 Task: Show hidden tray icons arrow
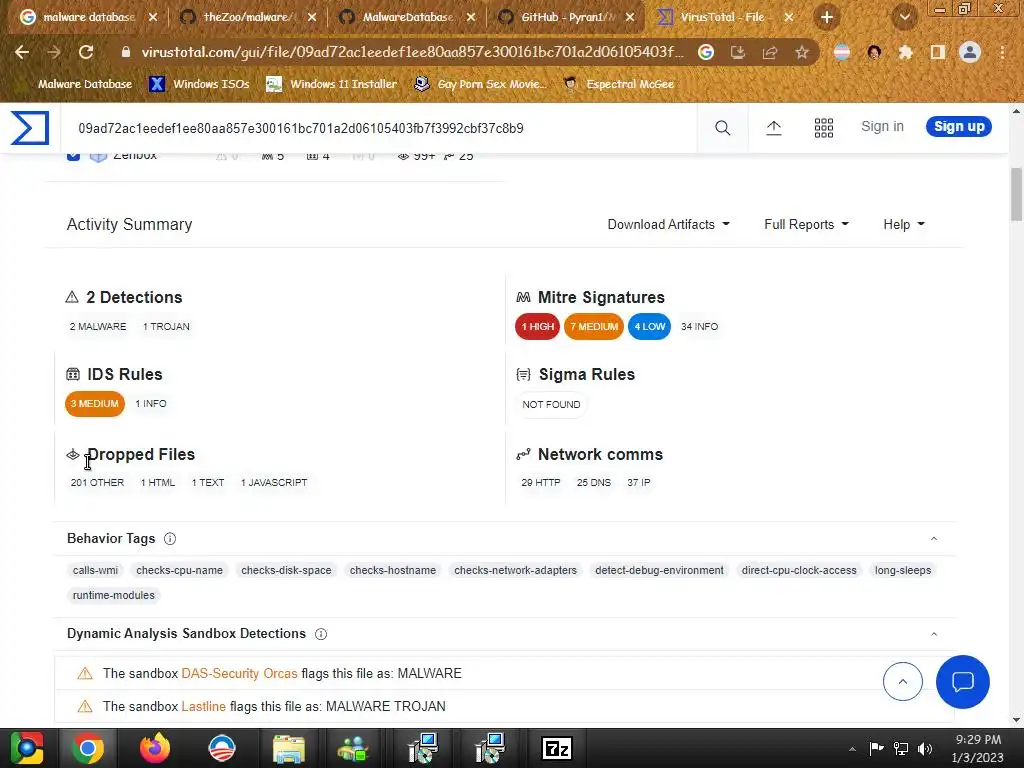tap(852, 749)
